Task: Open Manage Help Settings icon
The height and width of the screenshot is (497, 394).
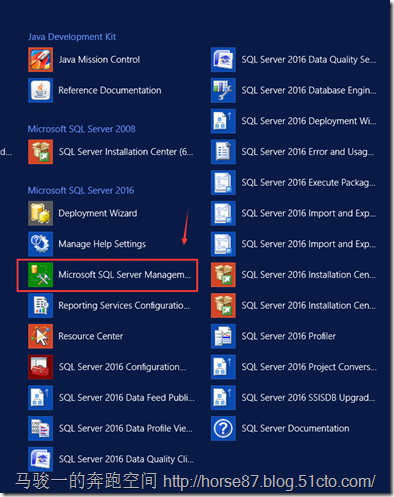Action: pos(40,244)
